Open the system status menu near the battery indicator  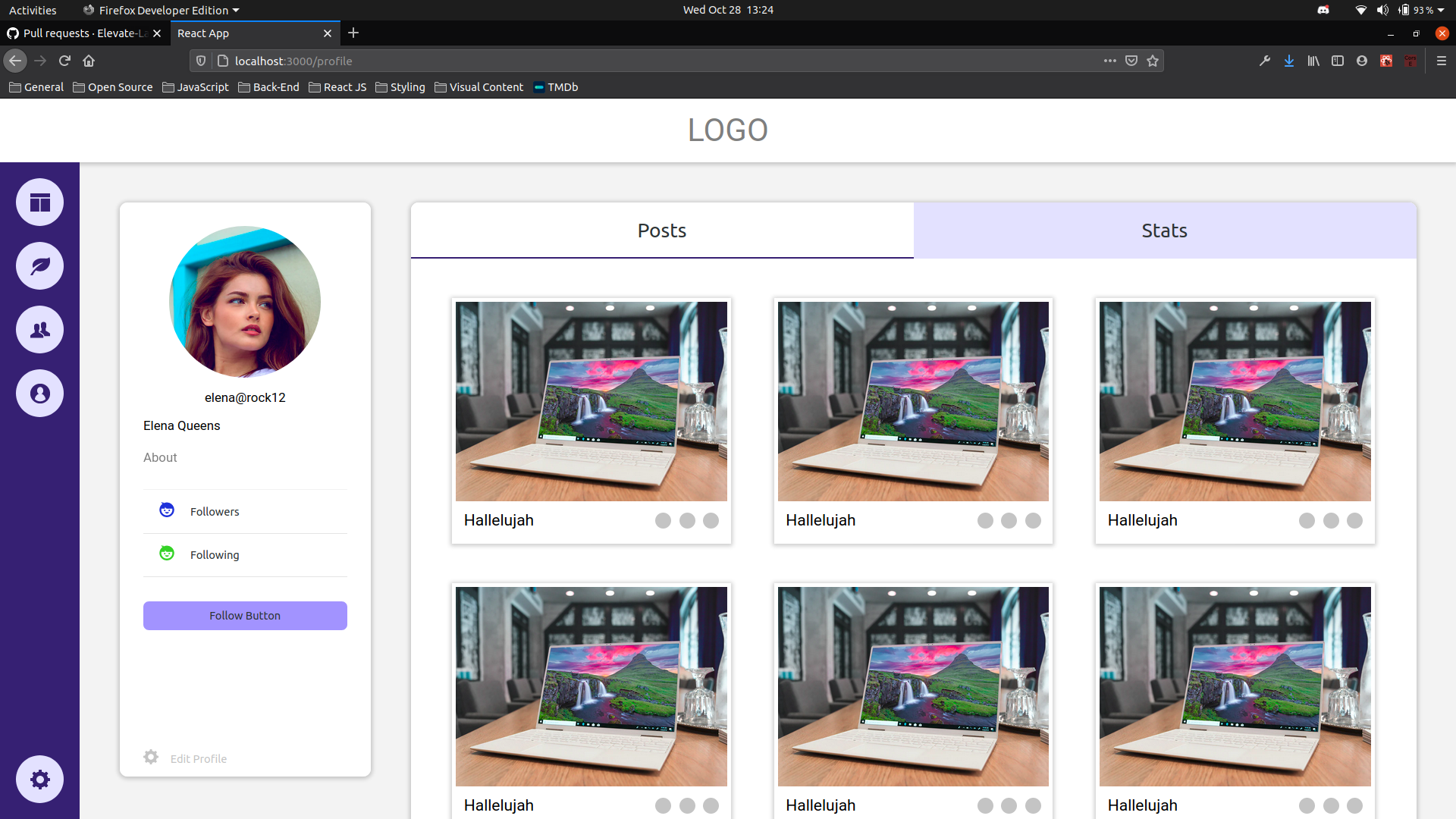1412,10
